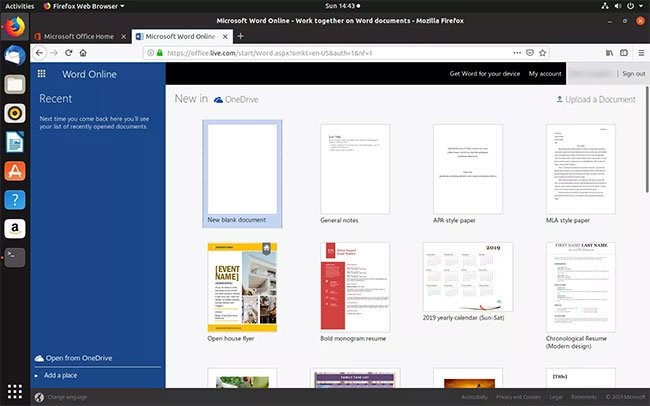This screenshot has width=650, height=406.
Task: Choose the Bold monogram resume template
Action: (x=355, y=292)
